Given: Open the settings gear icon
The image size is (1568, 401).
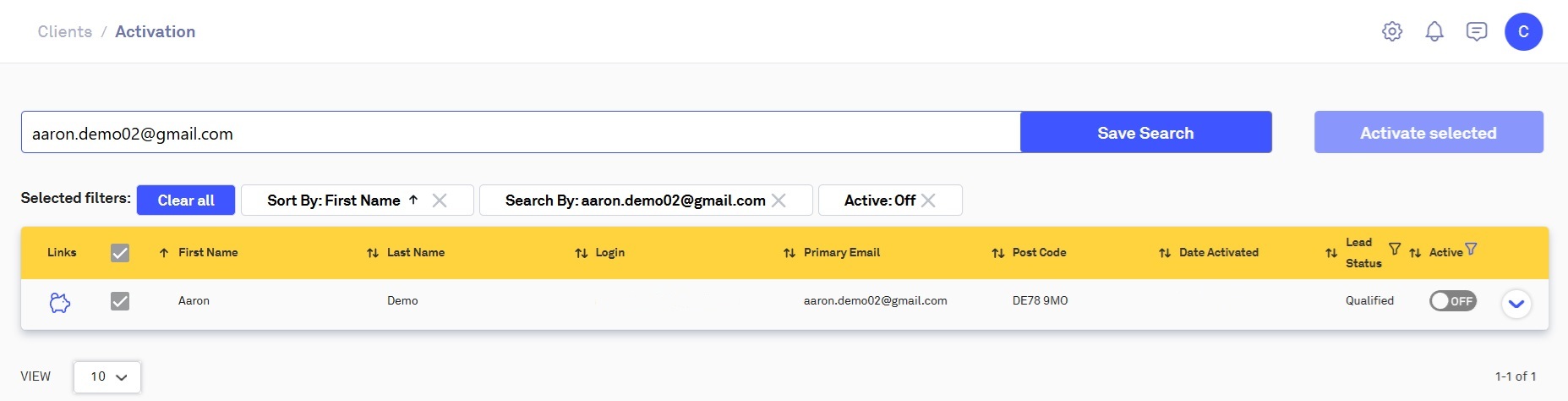Looking at the screenshot, I should coord(1391,32).
